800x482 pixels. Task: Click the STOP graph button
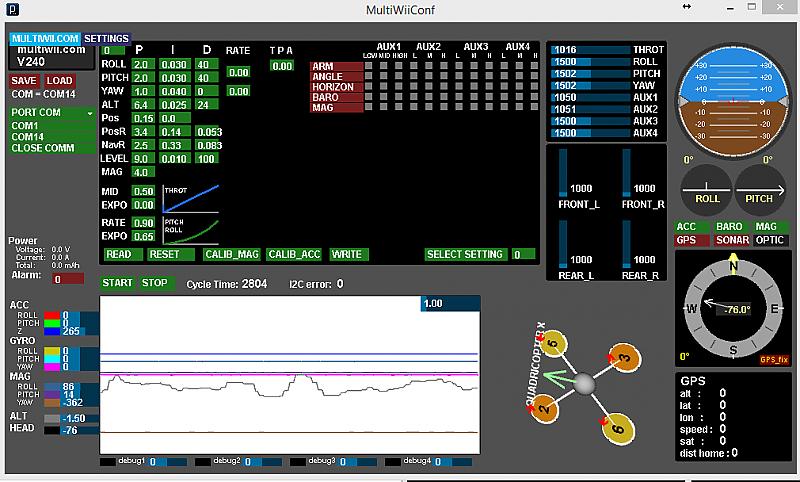tap(156, 283)
